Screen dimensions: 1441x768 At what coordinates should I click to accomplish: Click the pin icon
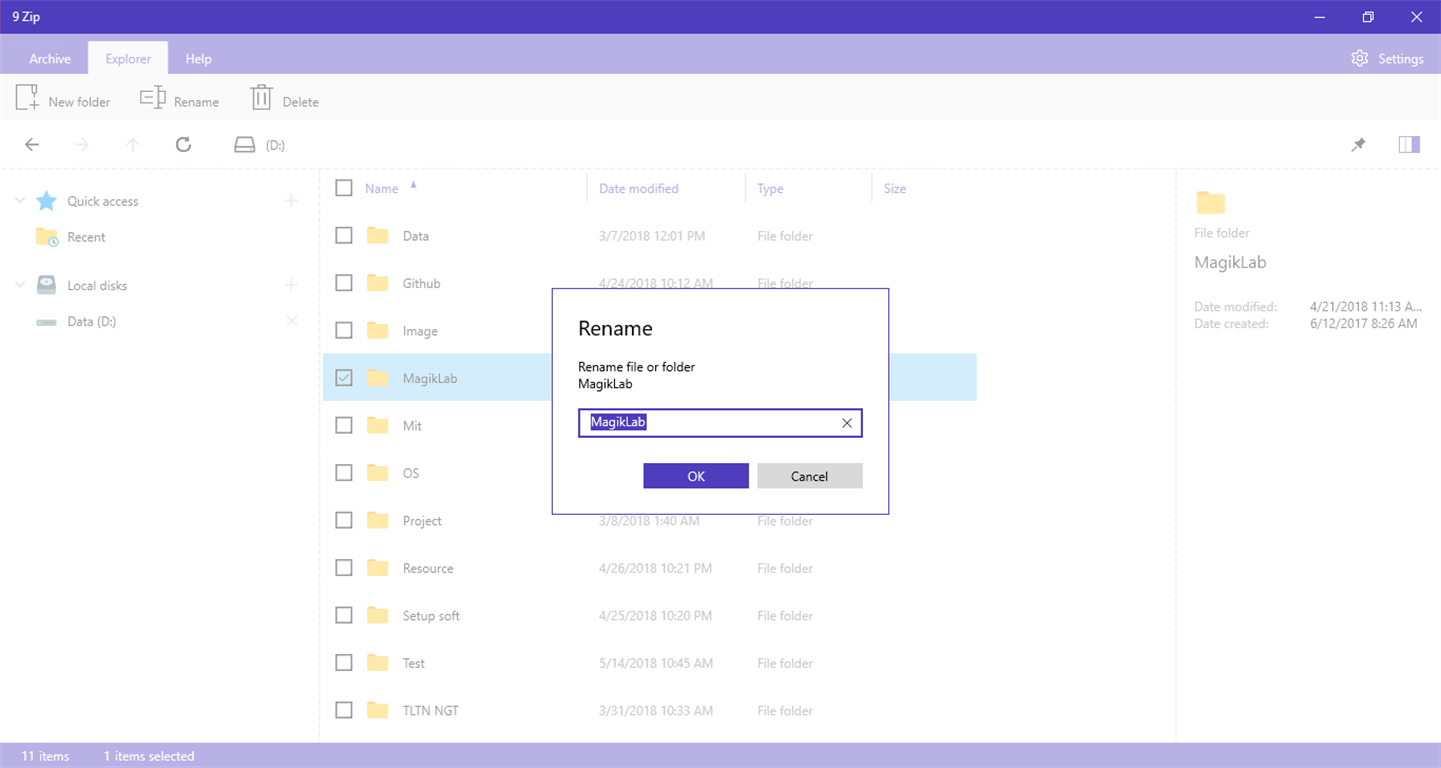pyautogui.click(x=1358, y=145)
